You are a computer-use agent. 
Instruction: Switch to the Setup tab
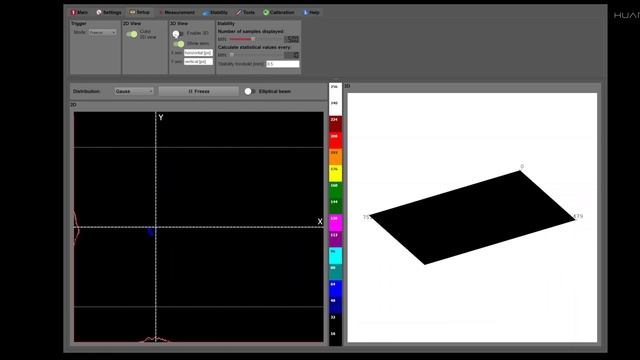click(140, 13)
